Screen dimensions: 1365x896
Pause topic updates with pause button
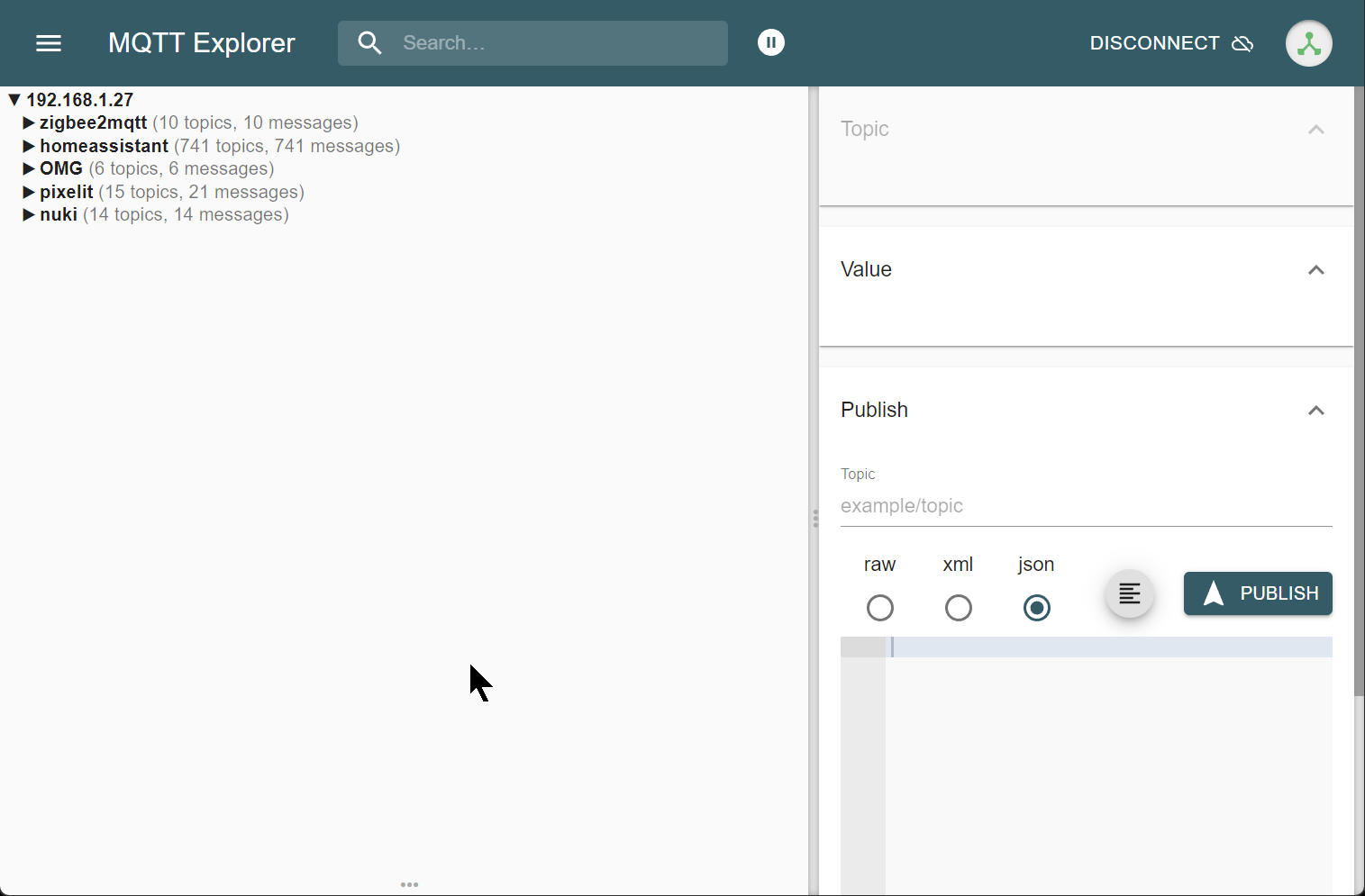771,42
